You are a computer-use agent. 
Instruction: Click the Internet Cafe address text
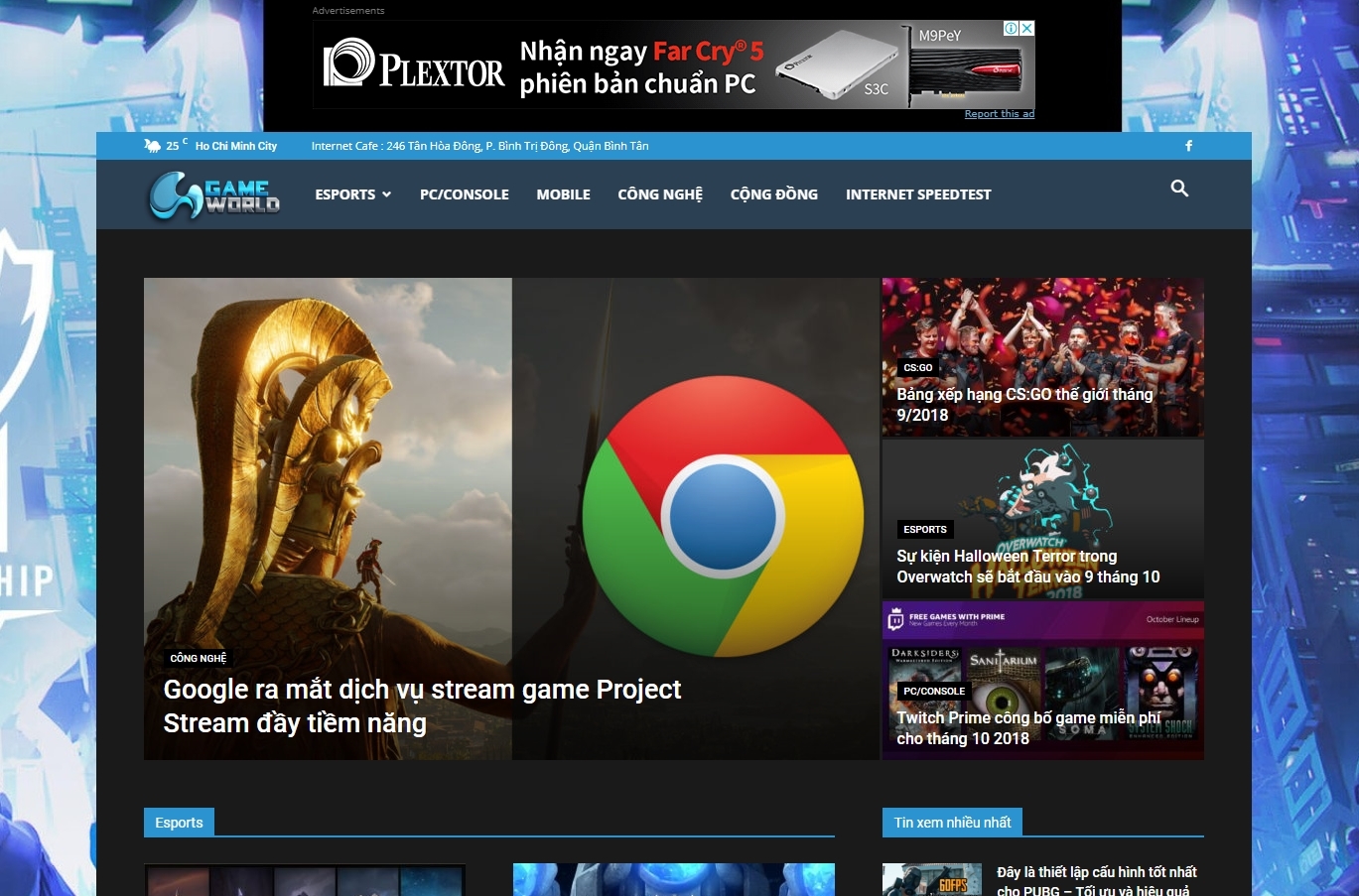tap(479, 146)
